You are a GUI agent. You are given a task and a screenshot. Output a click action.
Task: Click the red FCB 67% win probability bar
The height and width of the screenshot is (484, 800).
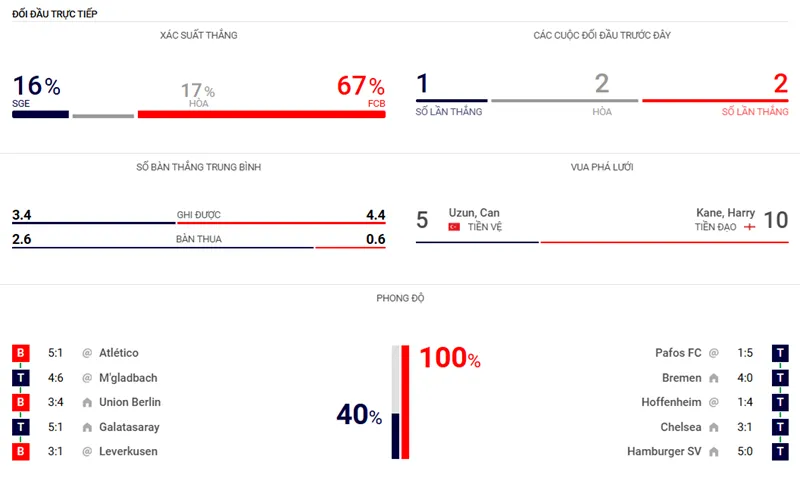(x=261, y=115)
